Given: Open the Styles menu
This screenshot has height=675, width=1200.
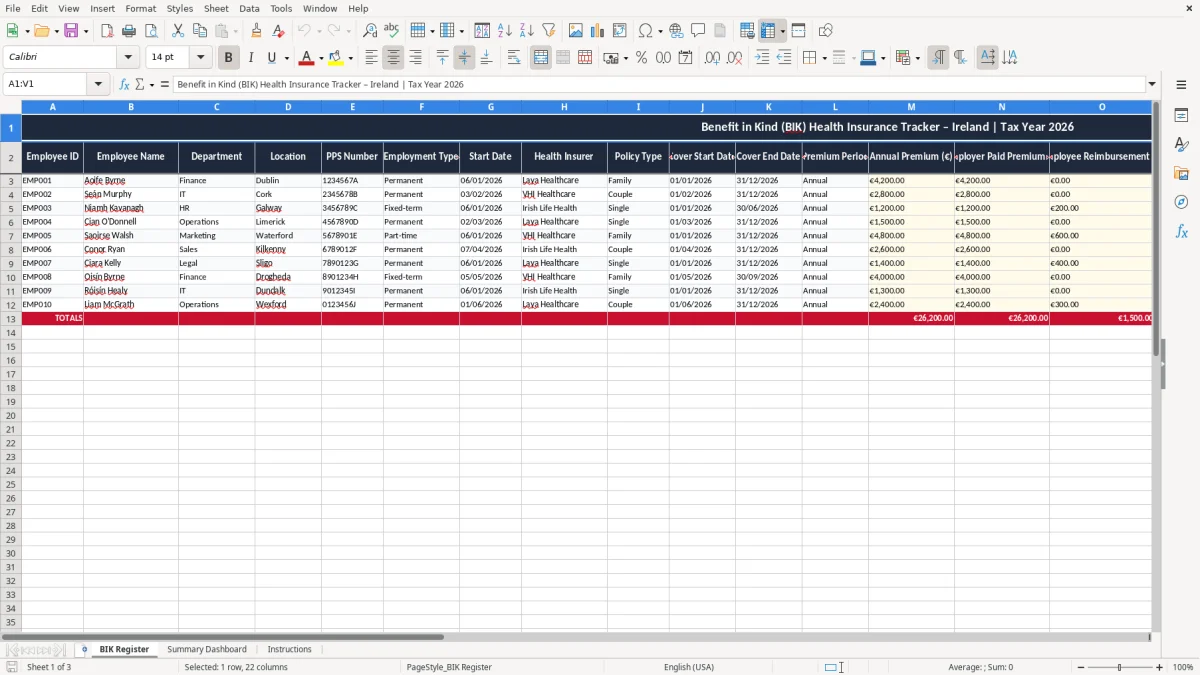Looking at the screenshot, I should (180, 8).
